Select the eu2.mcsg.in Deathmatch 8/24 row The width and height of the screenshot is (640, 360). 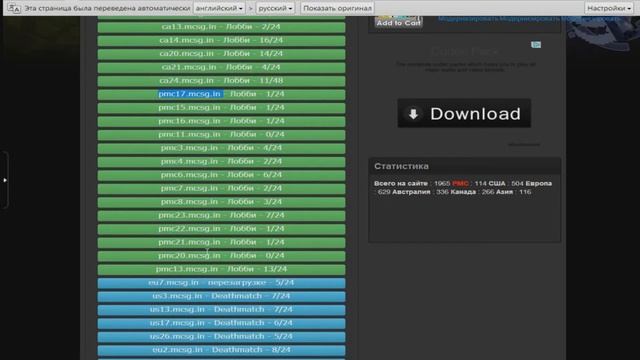221,350
